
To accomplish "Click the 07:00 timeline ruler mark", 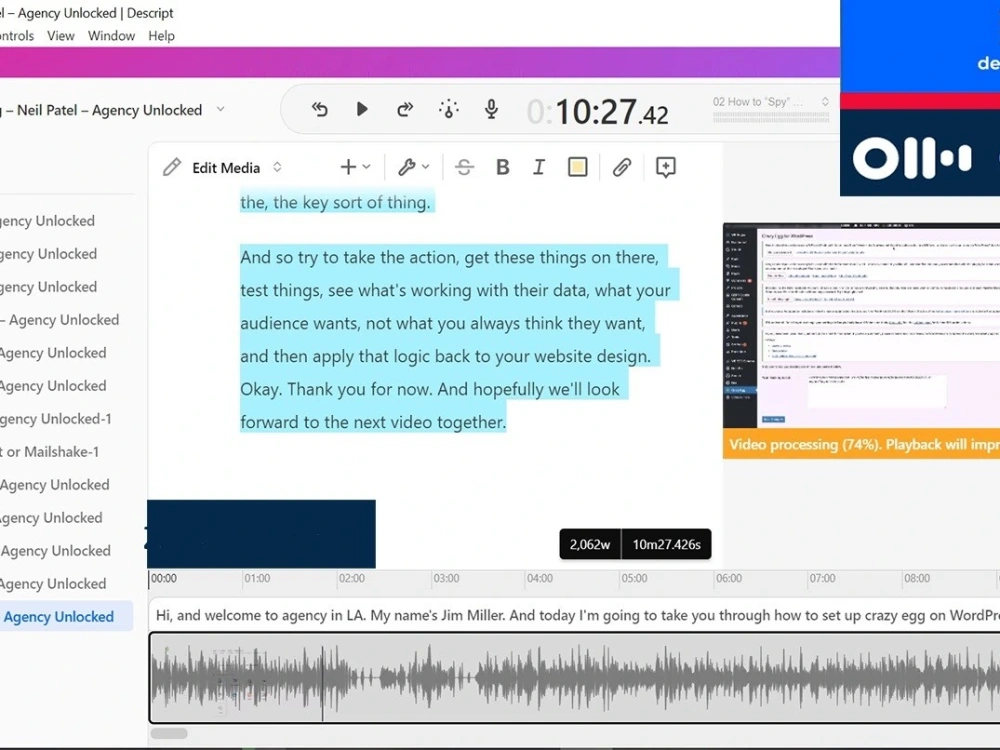I will 823,578.
